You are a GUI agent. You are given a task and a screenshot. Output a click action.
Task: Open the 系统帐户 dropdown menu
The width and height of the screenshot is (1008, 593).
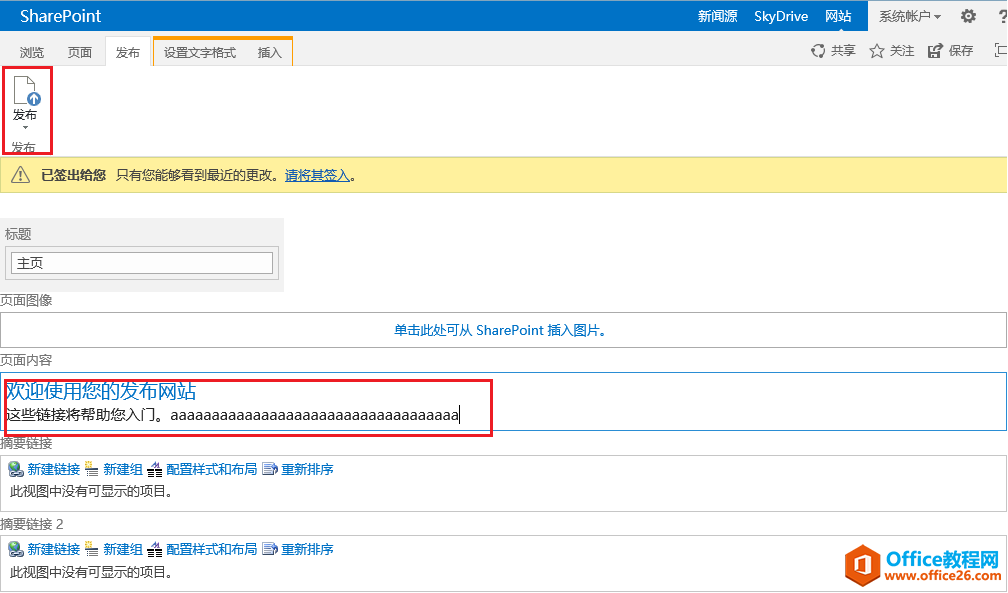(x=908, y=16)
